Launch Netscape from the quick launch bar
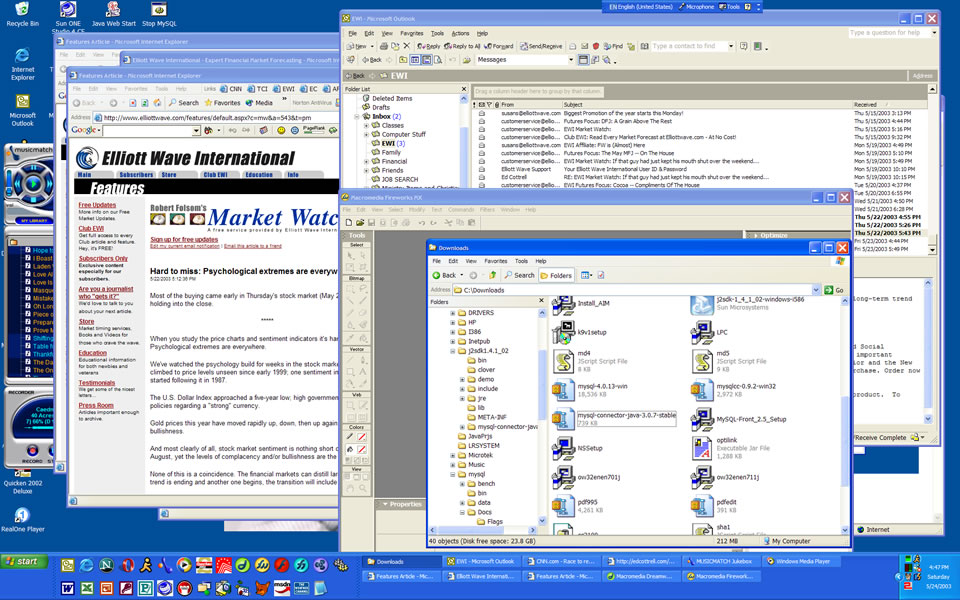The width and height of the screenshot is (960, 600). (x=107, y=564)
